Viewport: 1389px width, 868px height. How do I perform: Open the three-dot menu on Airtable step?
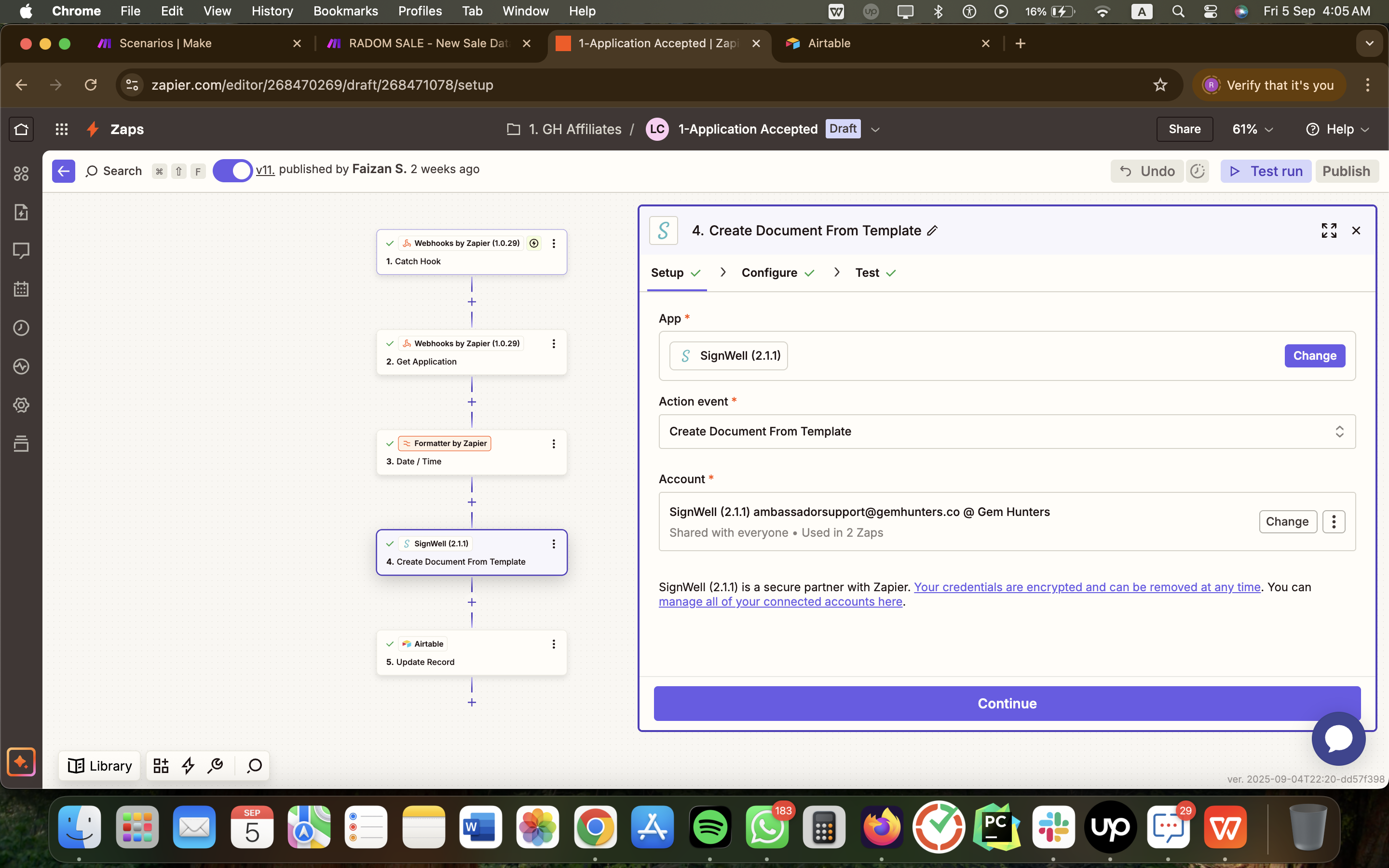tap(553, 644)
